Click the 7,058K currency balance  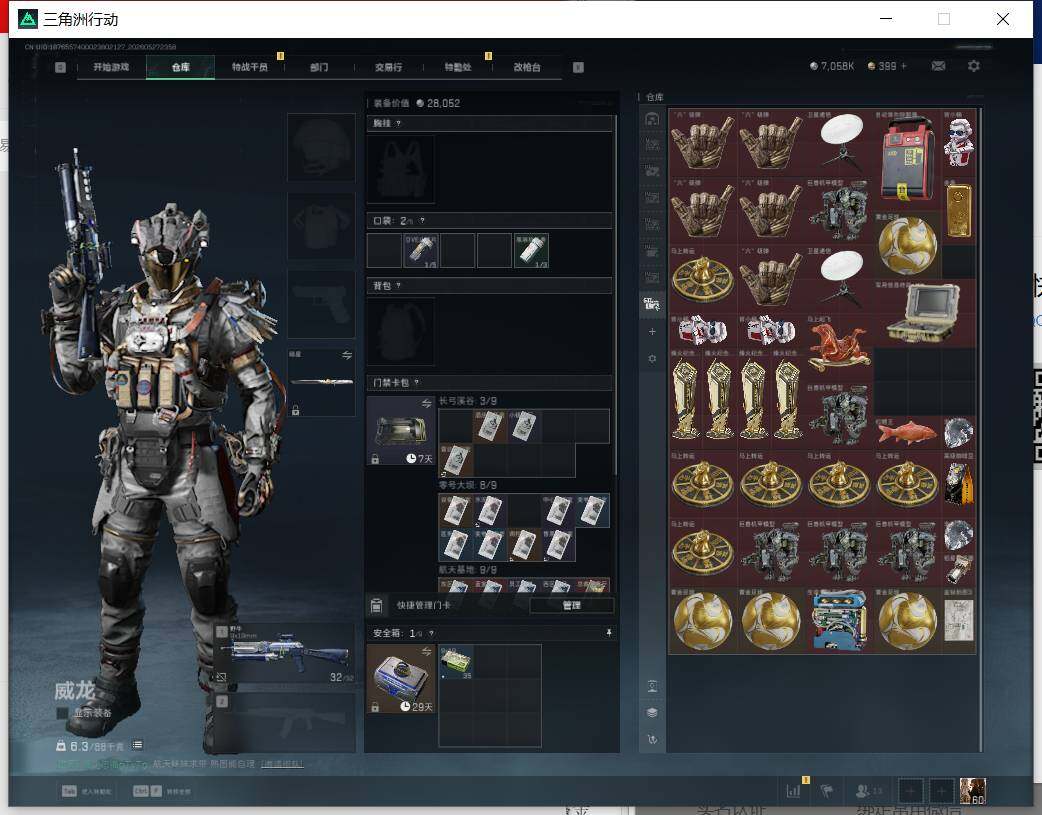pyautogui.click(x=831, y=66)
